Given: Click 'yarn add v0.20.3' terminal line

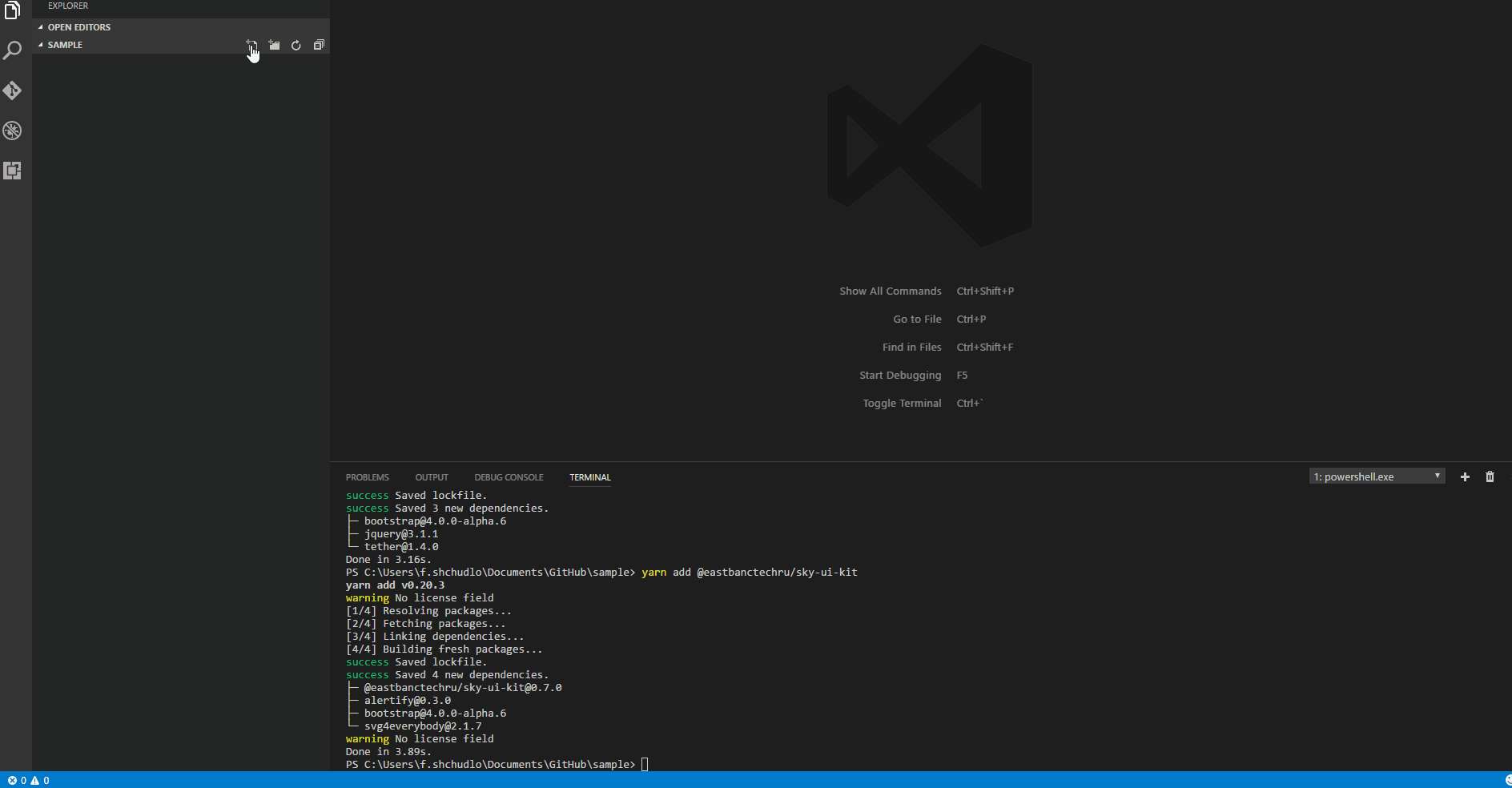Looking at the screenshot, I should 395,585.
